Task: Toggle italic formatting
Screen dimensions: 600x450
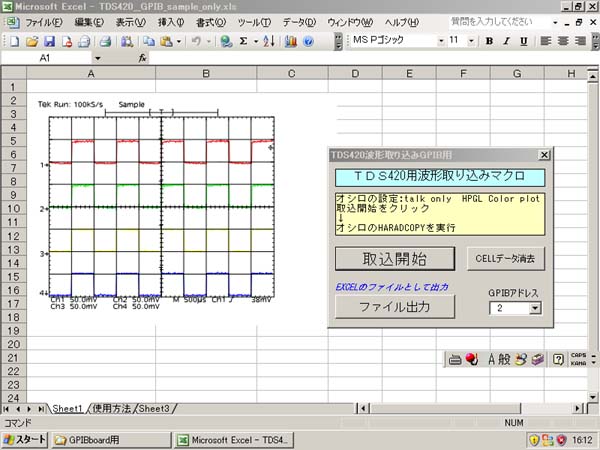Action: point(507,41)
